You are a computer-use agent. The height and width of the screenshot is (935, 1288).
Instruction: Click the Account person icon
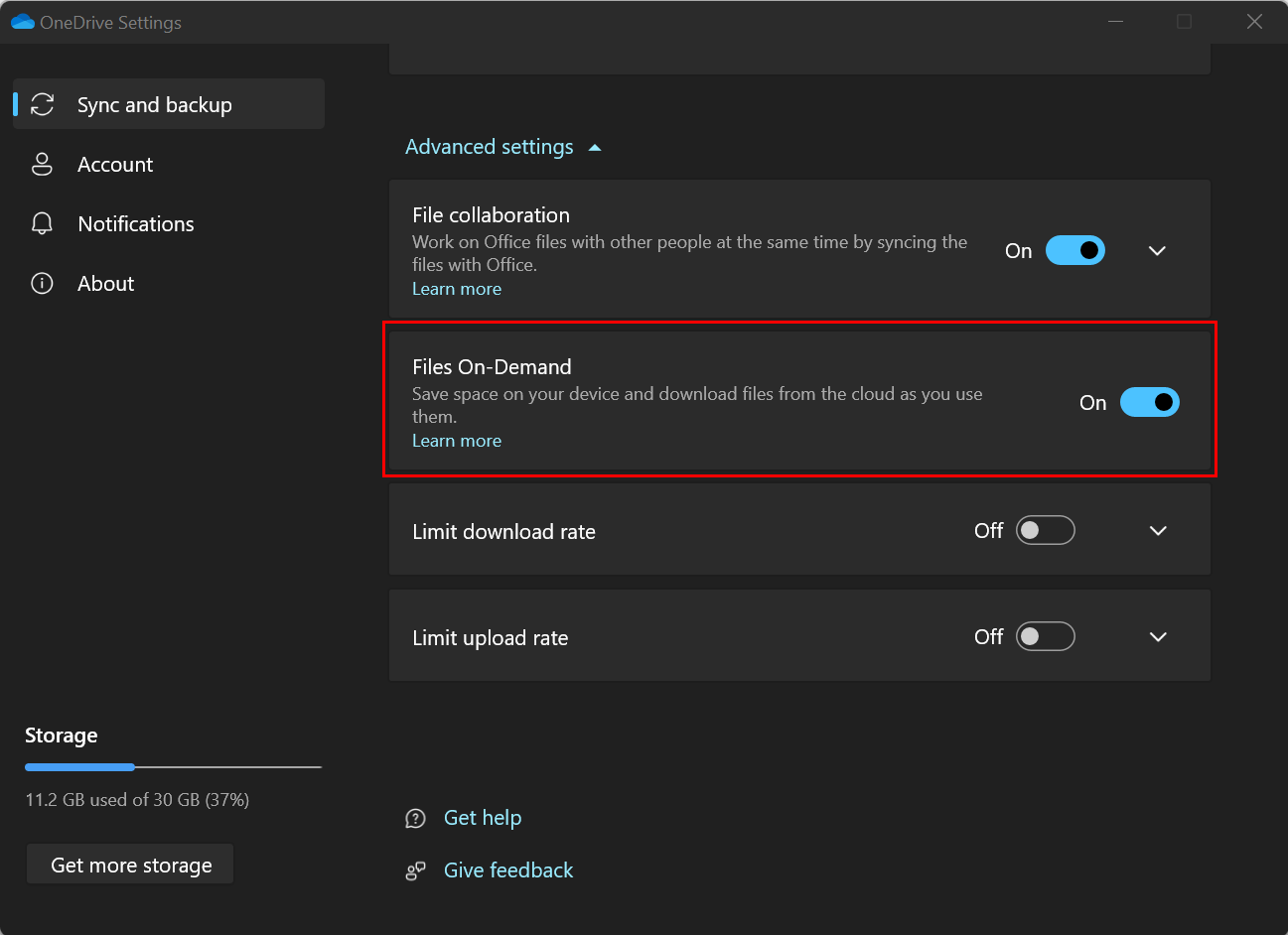click(42, 164)
